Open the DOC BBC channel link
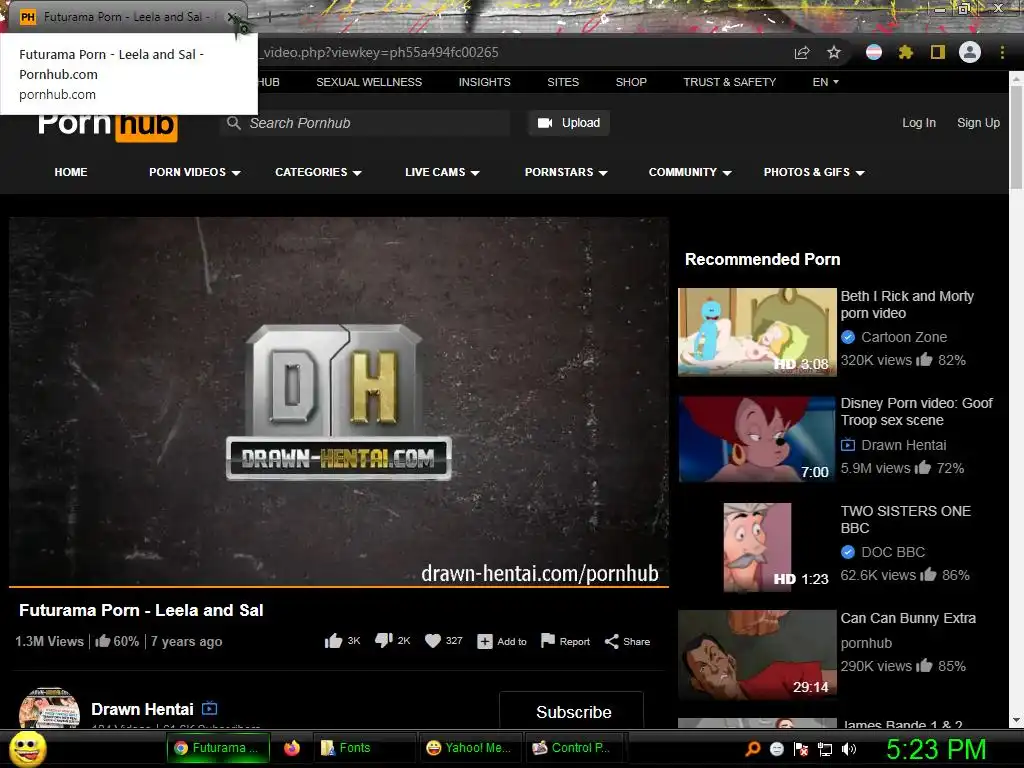1024x768 pixels. tap(893, 552)
